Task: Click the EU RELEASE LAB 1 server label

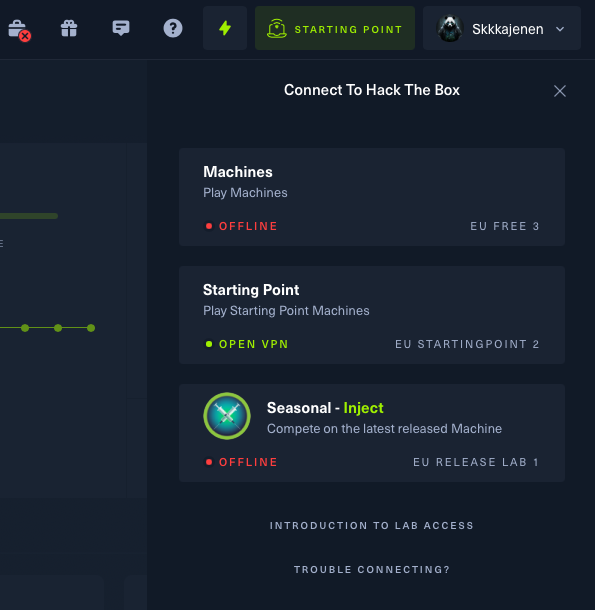Action: (x=476, y=462)
